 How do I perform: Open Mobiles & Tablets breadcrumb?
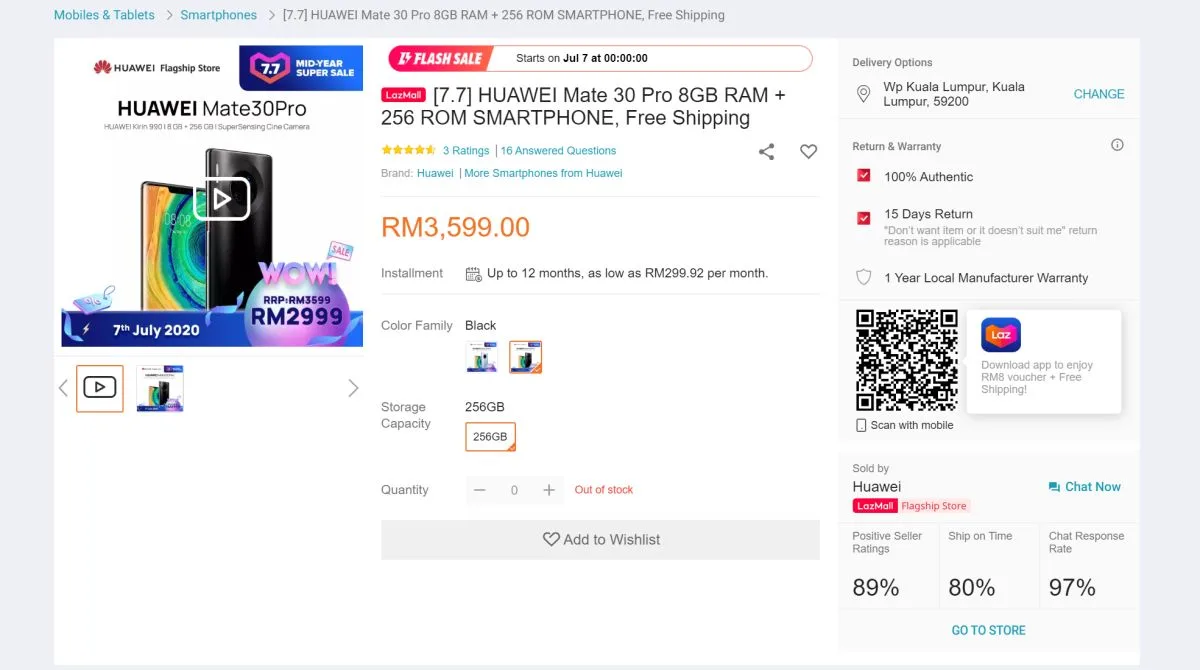pos(104,15)
